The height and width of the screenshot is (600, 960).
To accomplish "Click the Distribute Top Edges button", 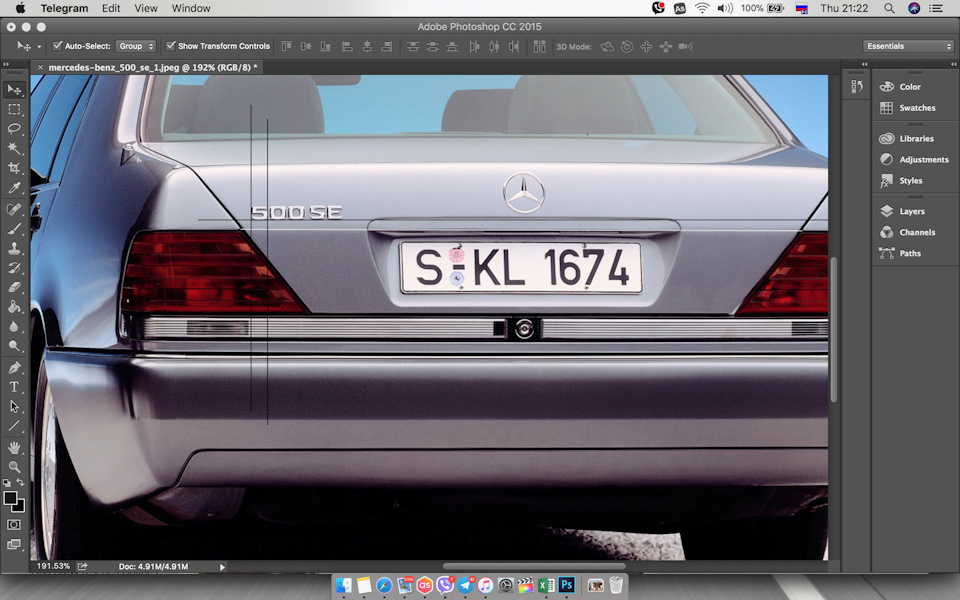I will pos(413,47).
